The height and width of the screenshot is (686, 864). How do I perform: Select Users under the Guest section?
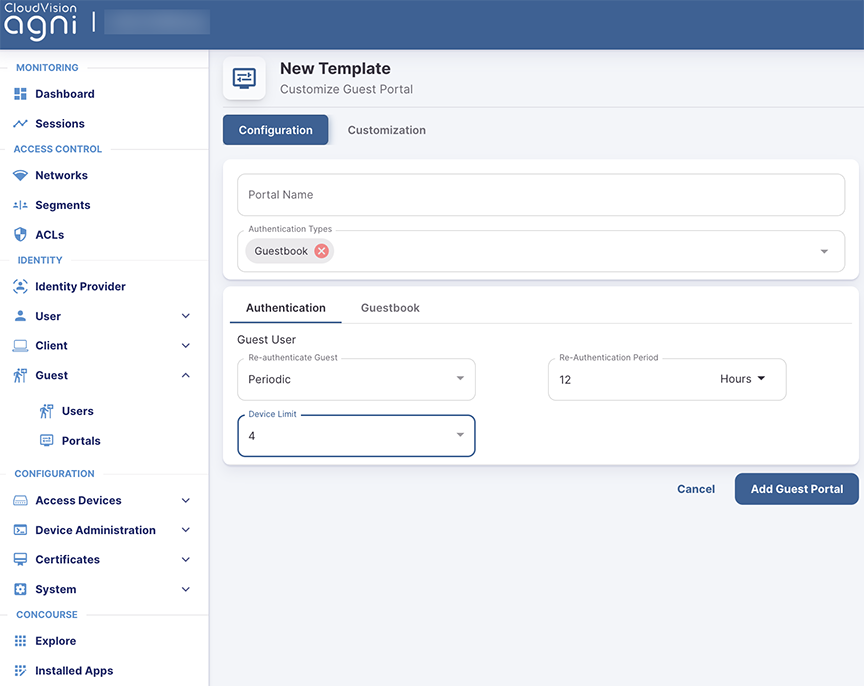pos(78,410)
